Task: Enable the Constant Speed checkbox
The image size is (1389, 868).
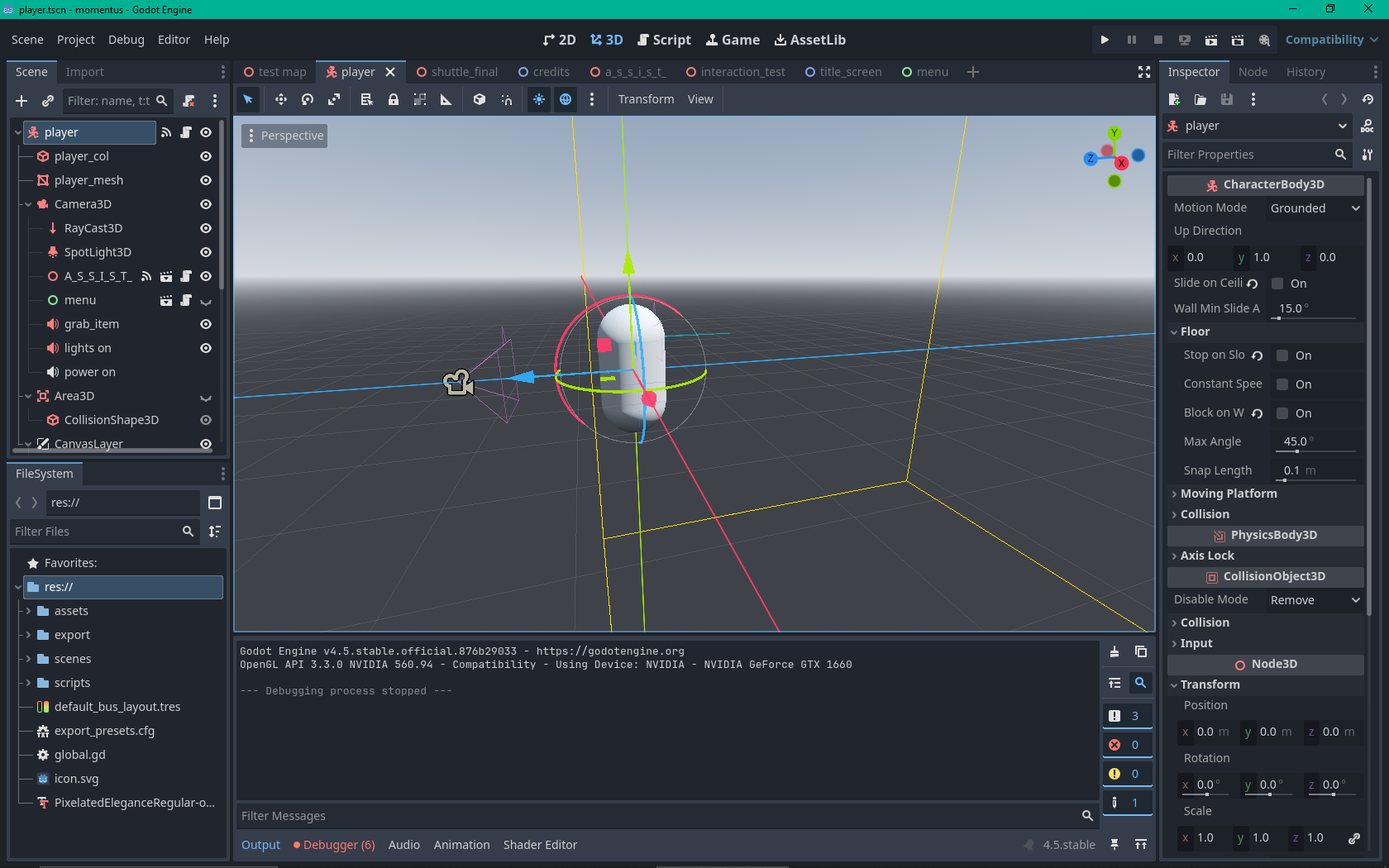Action: (x=1282, y=384)
